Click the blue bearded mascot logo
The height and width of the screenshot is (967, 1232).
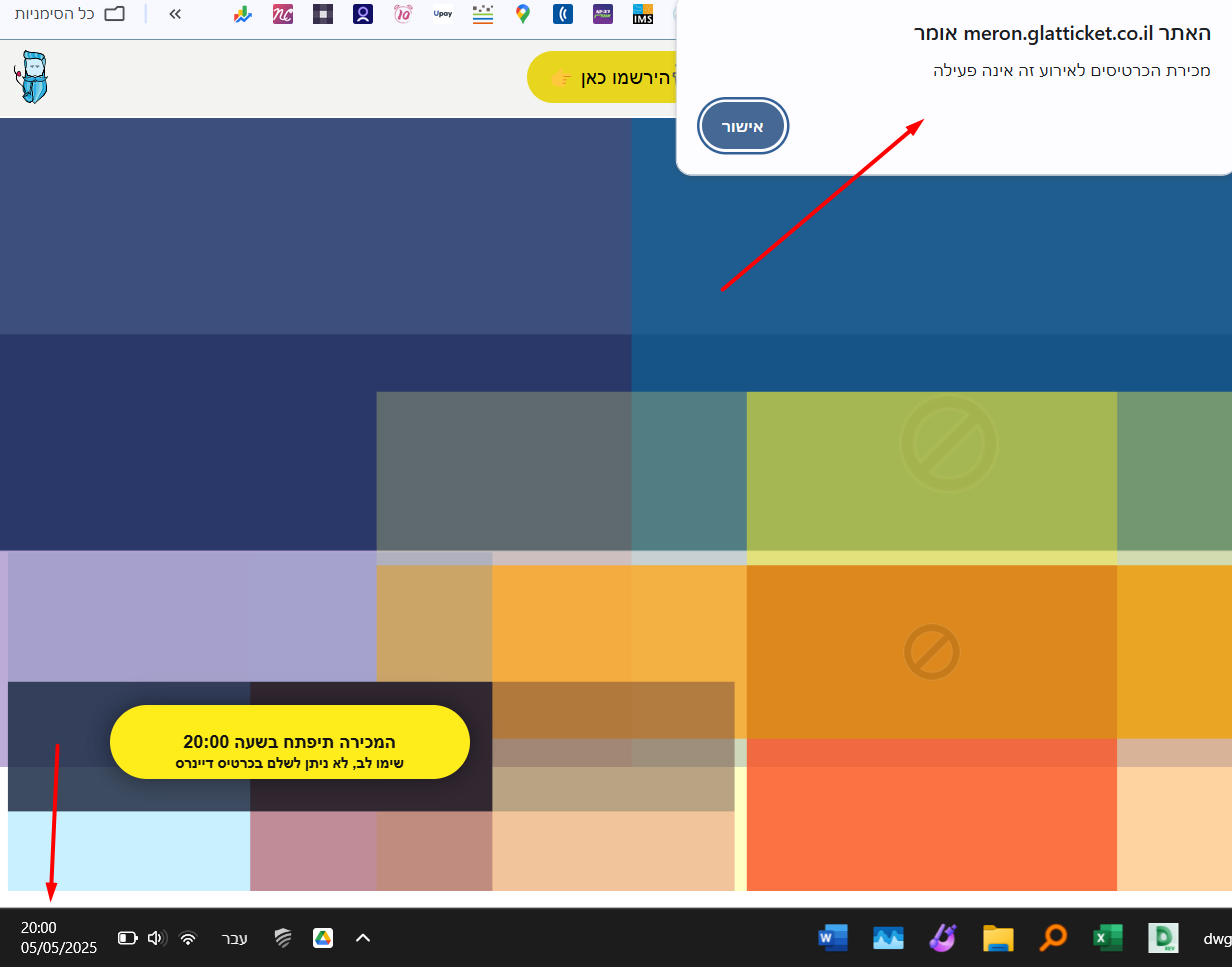(x=31, y=77)
